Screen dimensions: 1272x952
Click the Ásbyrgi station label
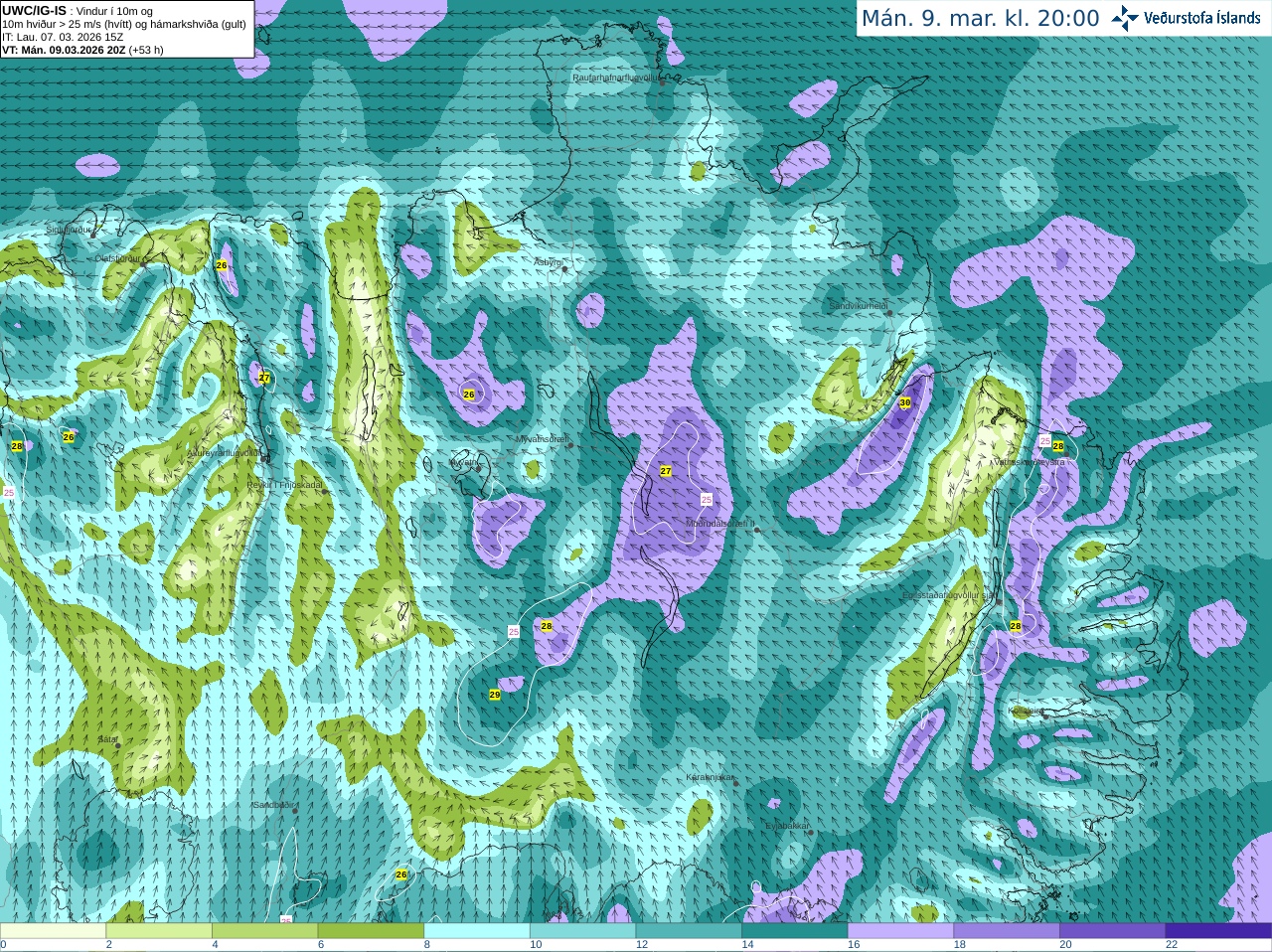pos(549,262)
